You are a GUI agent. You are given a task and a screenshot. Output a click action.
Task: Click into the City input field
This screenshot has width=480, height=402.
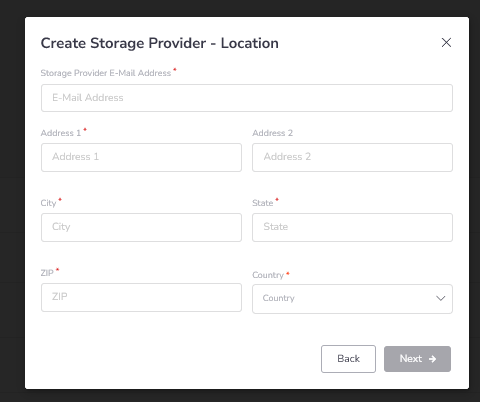point(141,227)
